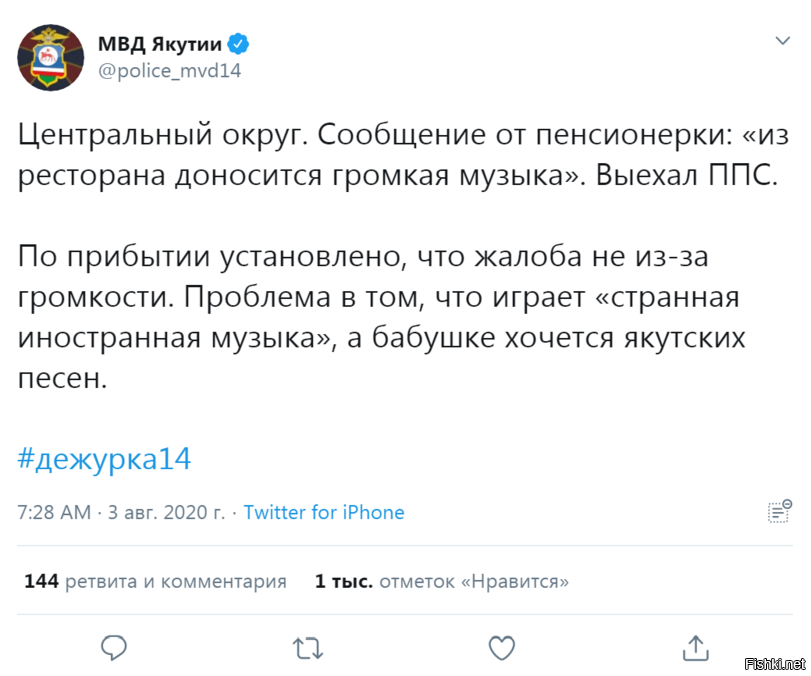Click the verified blue checkmark badge
The height and width of the screenshot is (676, 811).
click(x=237, y=43)
